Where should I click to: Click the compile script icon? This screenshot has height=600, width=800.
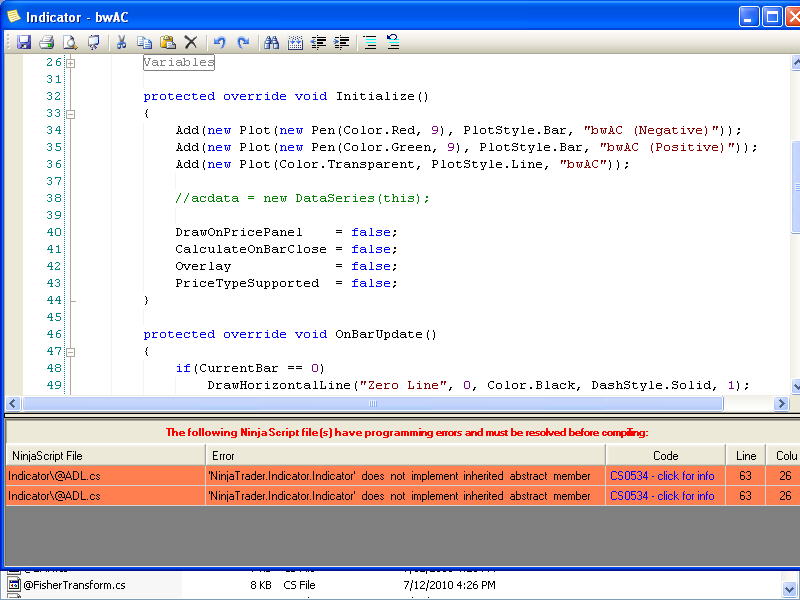click(x=94, y=42)
